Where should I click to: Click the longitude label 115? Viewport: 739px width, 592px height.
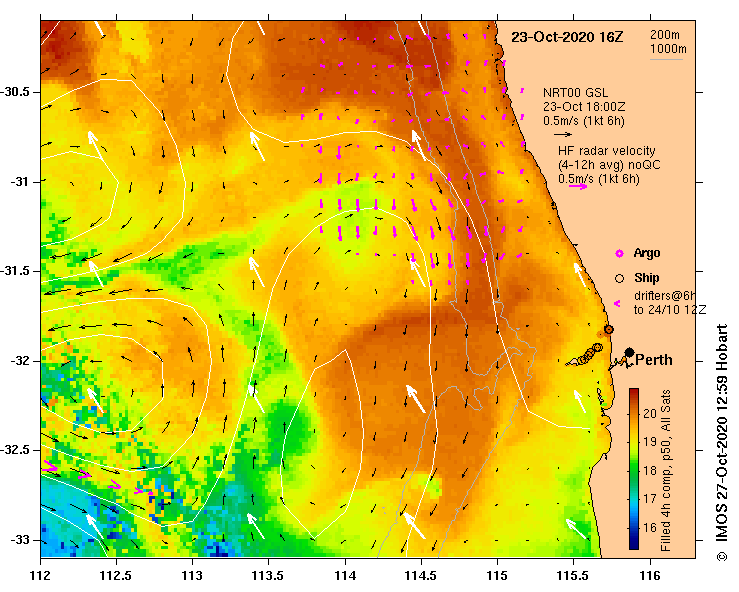pos(497,576)
